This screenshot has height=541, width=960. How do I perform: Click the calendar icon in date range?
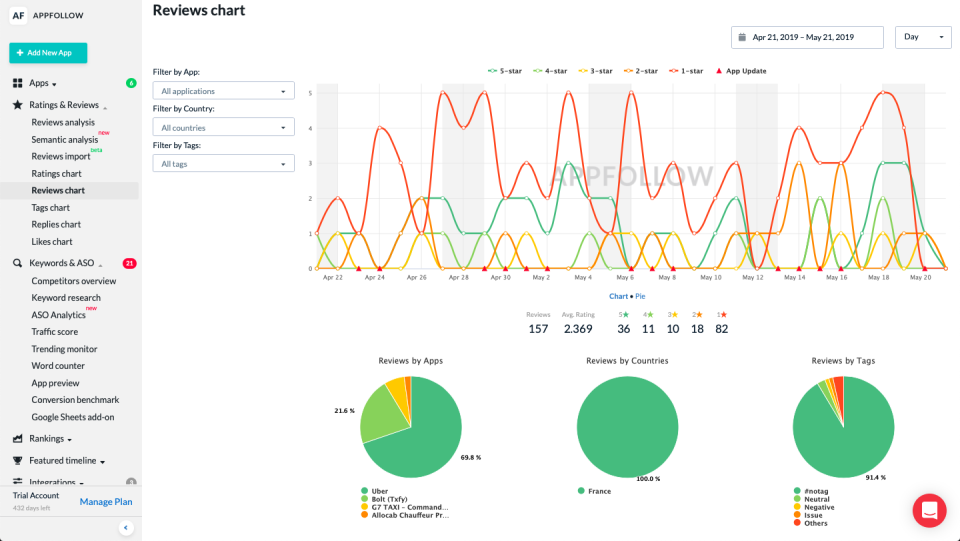click(x=742, y=37)
